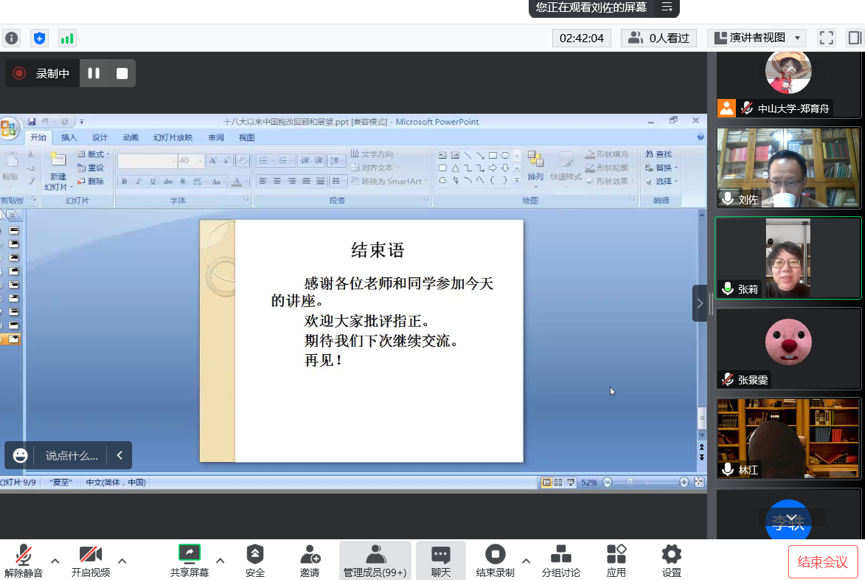This screenshot has height=580, width=865.
Task: Open meeting 设置 settings
Action: click(671, 560)
